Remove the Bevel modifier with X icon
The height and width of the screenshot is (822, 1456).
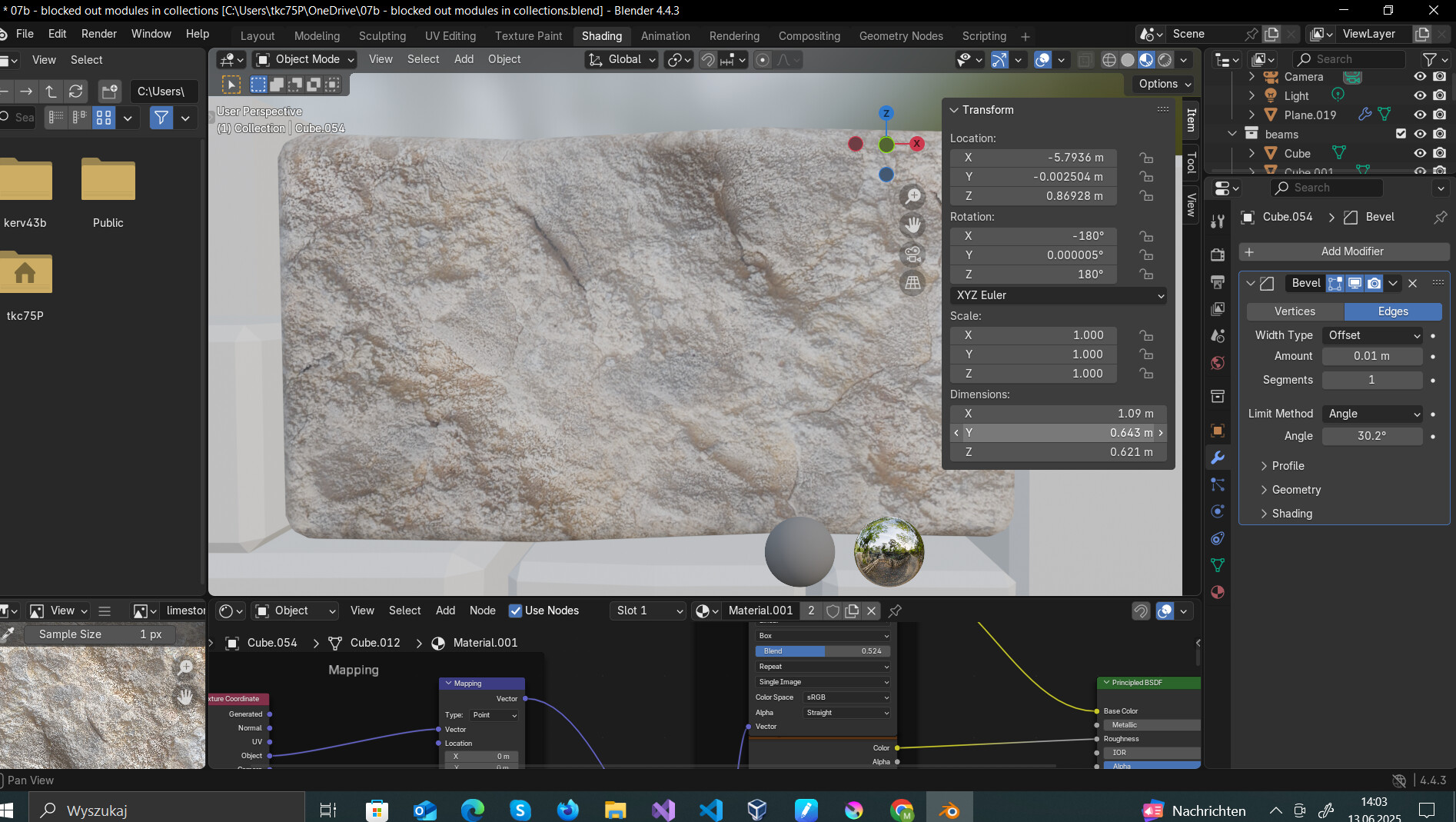1413,283
